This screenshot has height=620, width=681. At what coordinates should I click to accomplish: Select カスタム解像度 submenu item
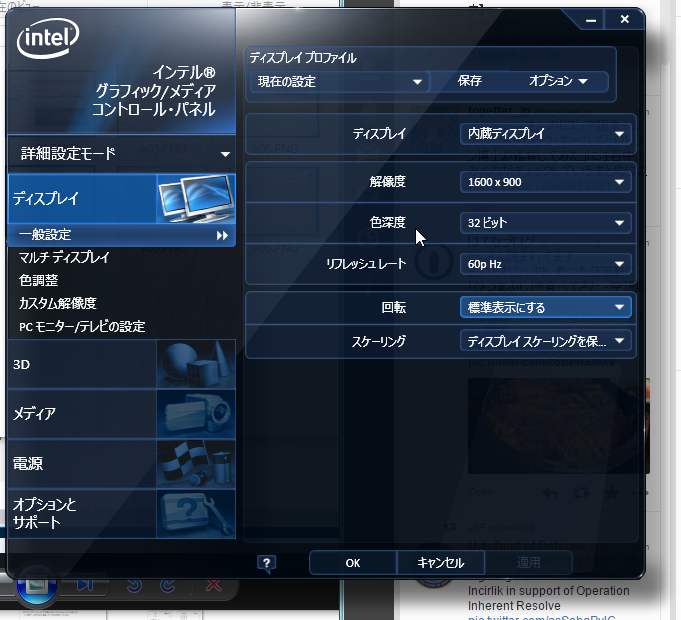point(57,303)
